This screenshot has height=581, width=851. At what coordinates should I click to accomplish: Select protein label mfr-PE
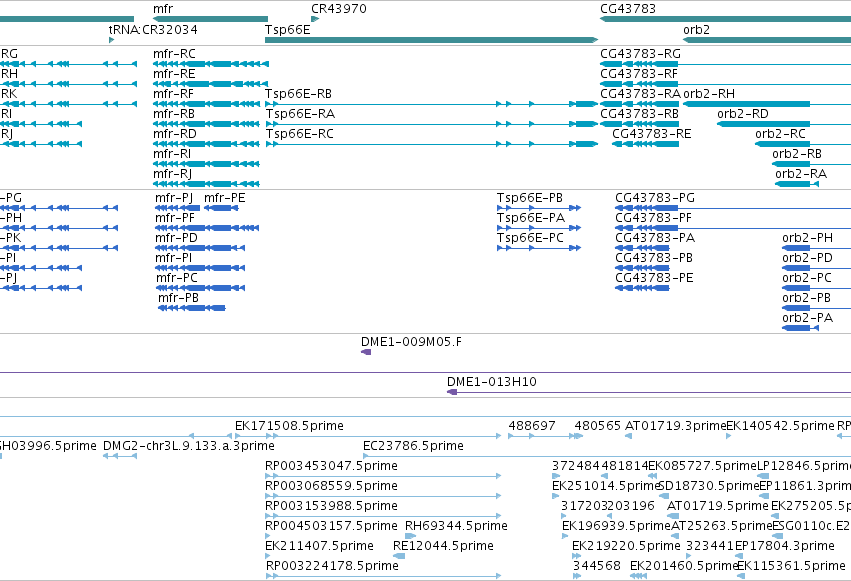[x=225, y=198]
